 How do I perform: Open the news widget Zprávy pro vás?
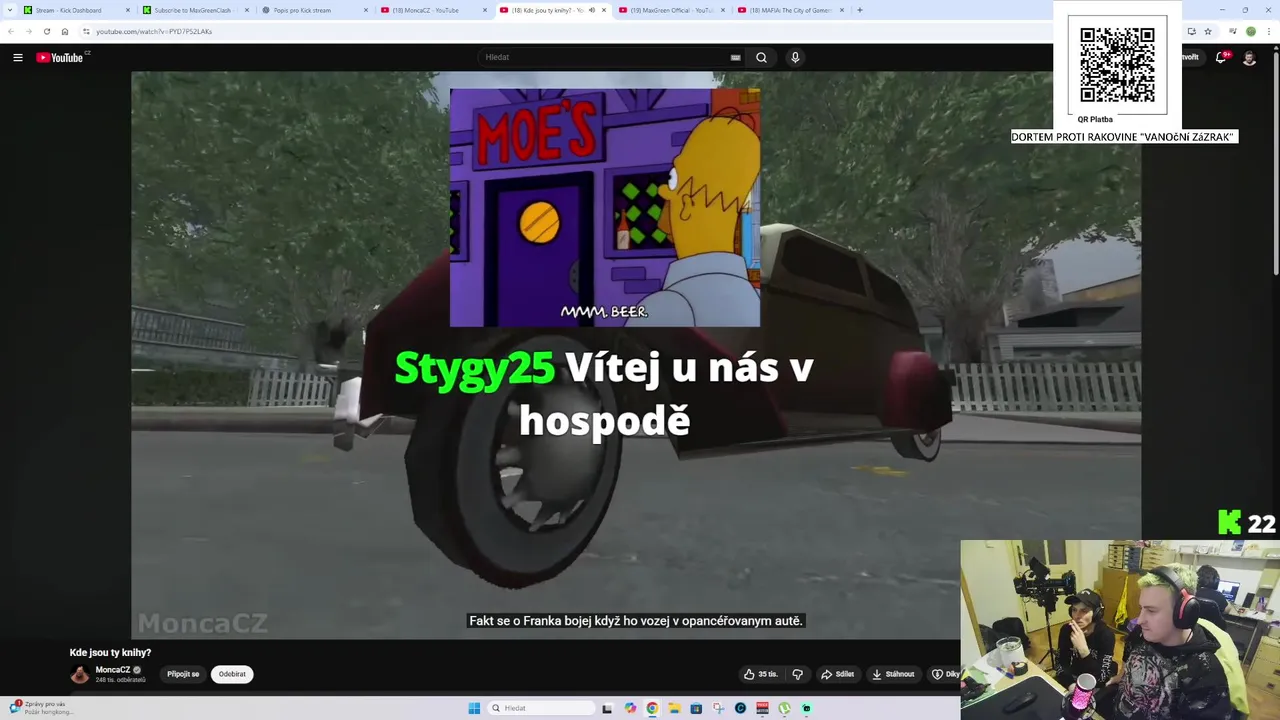coord(40,707)
